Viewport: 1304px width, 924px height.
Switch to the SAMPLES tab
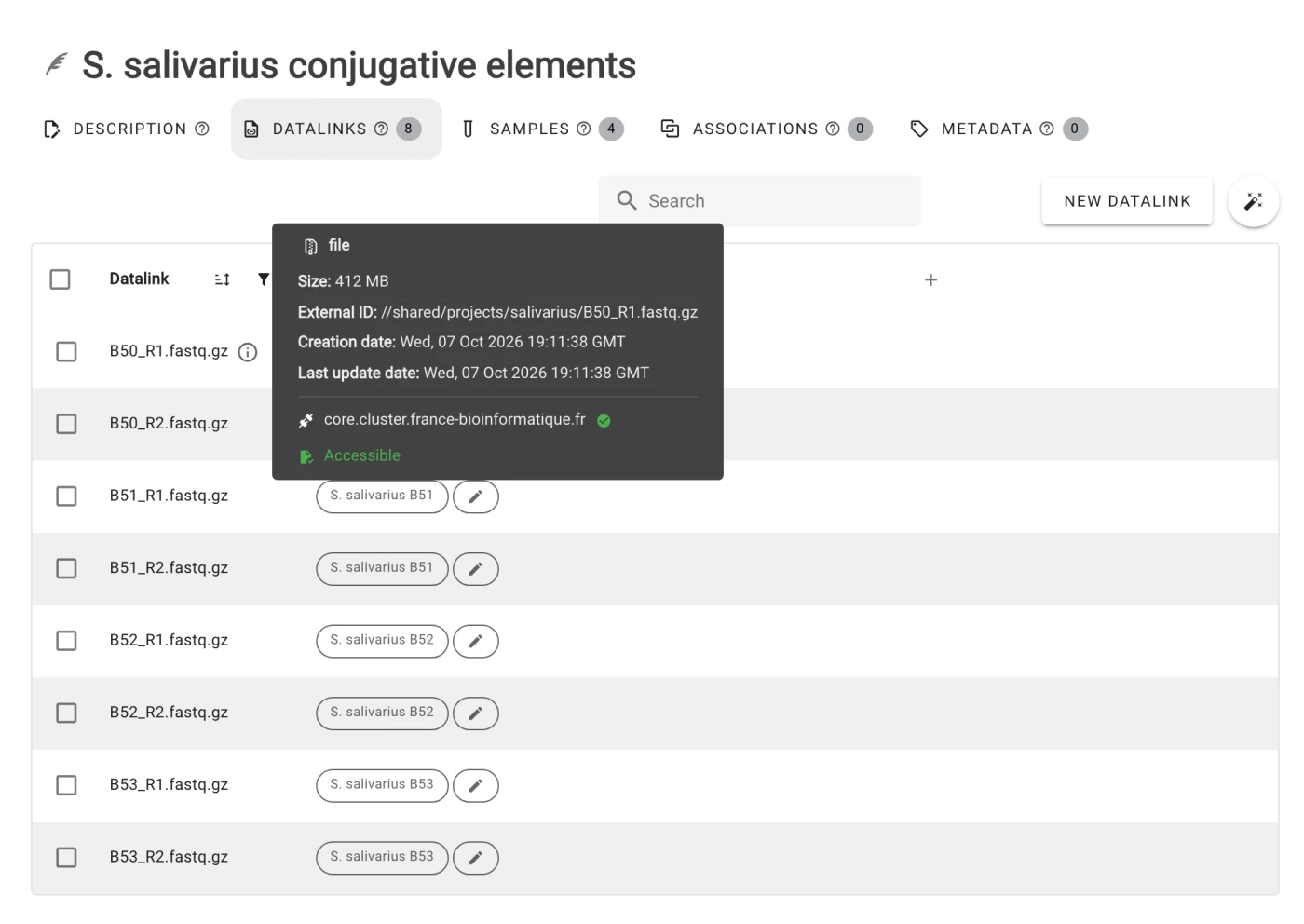click(x=543, y=129)
